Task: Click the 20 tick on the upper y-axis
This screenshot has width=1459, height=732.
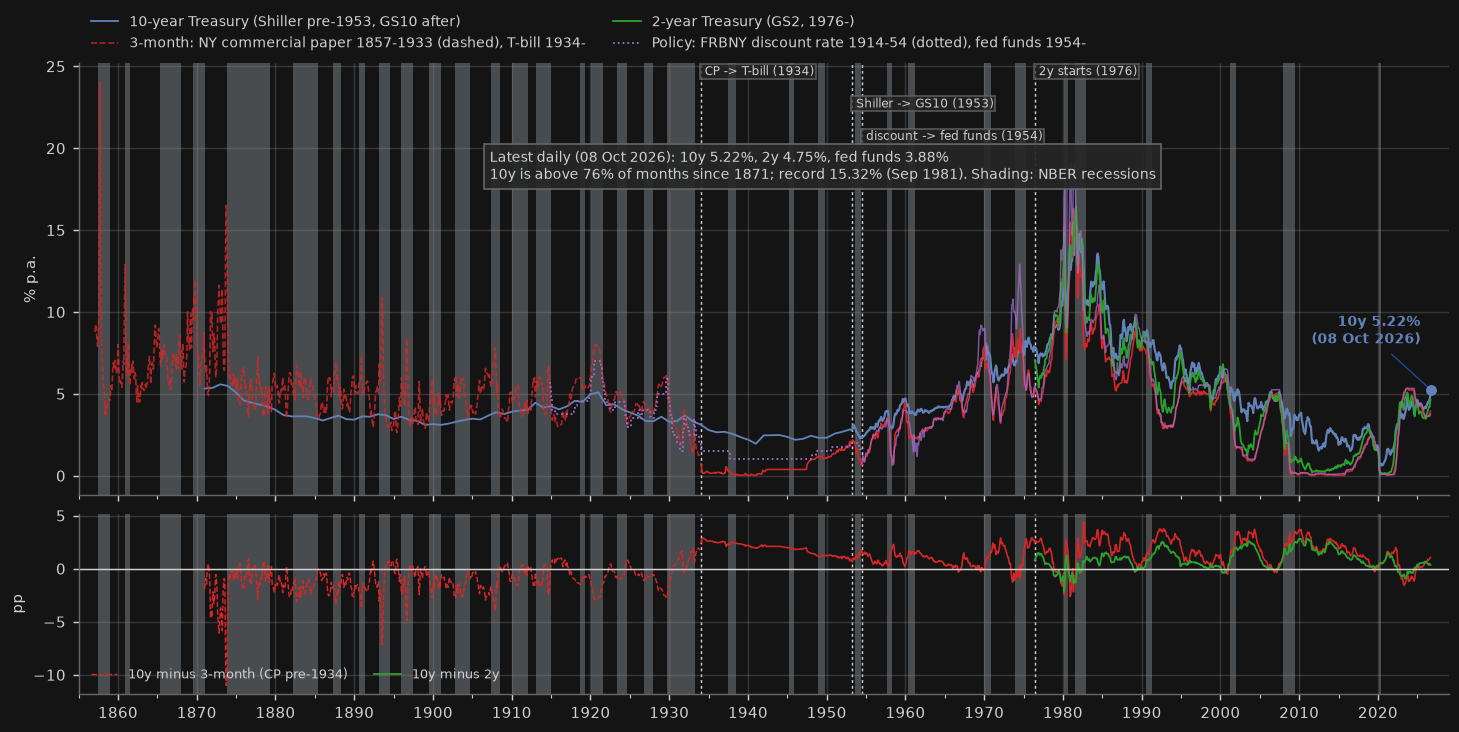Action: (x=57, y=149)
